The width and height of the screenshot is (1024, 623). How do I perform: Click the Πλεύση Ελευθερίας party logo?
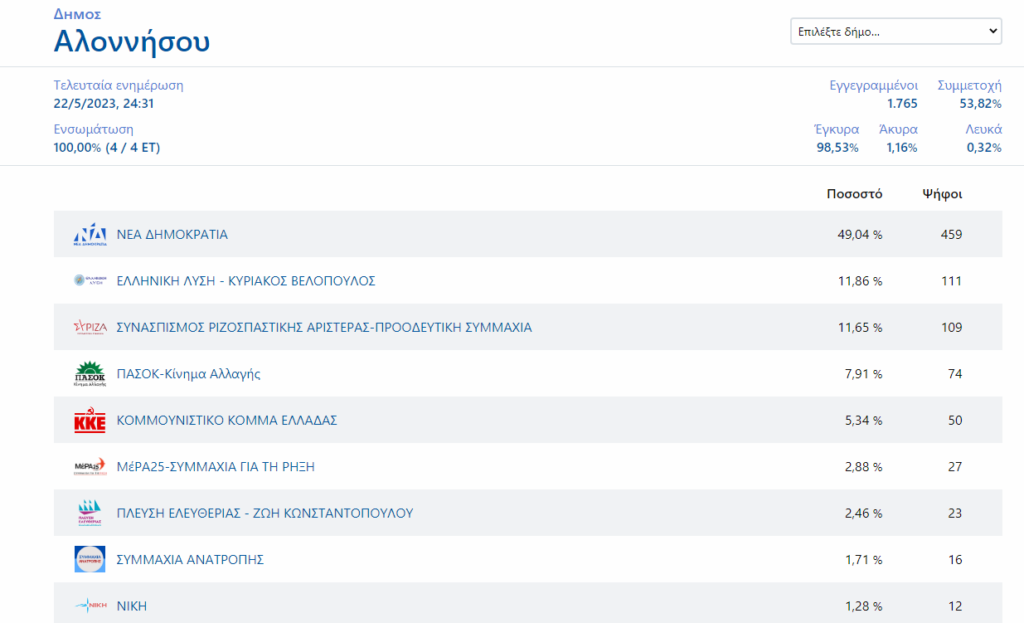tap(89, 513)
